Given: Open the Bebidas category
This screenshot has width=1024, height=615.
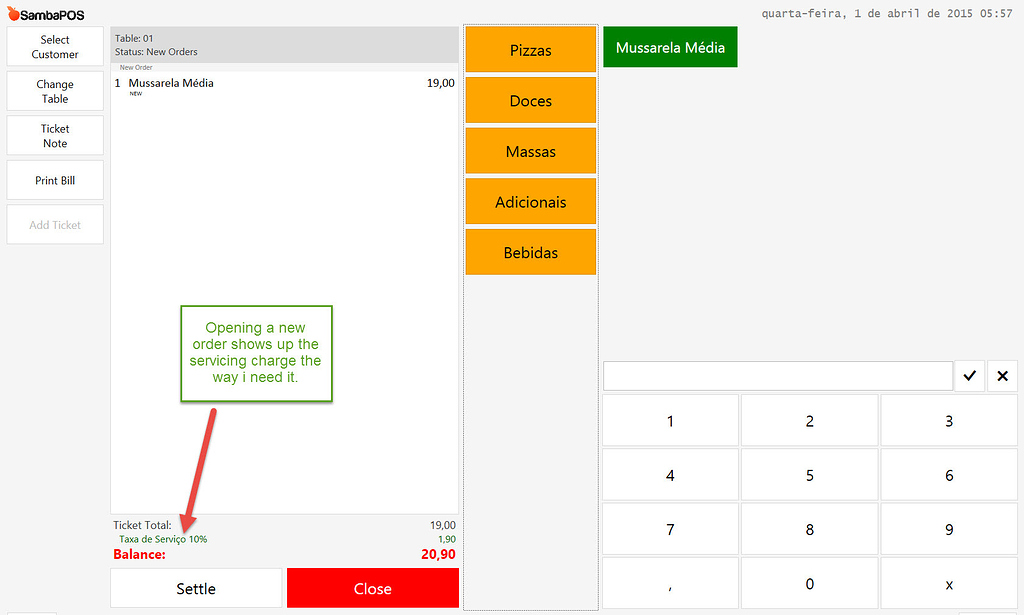Looking at the screenshot, I should (530, 252).
